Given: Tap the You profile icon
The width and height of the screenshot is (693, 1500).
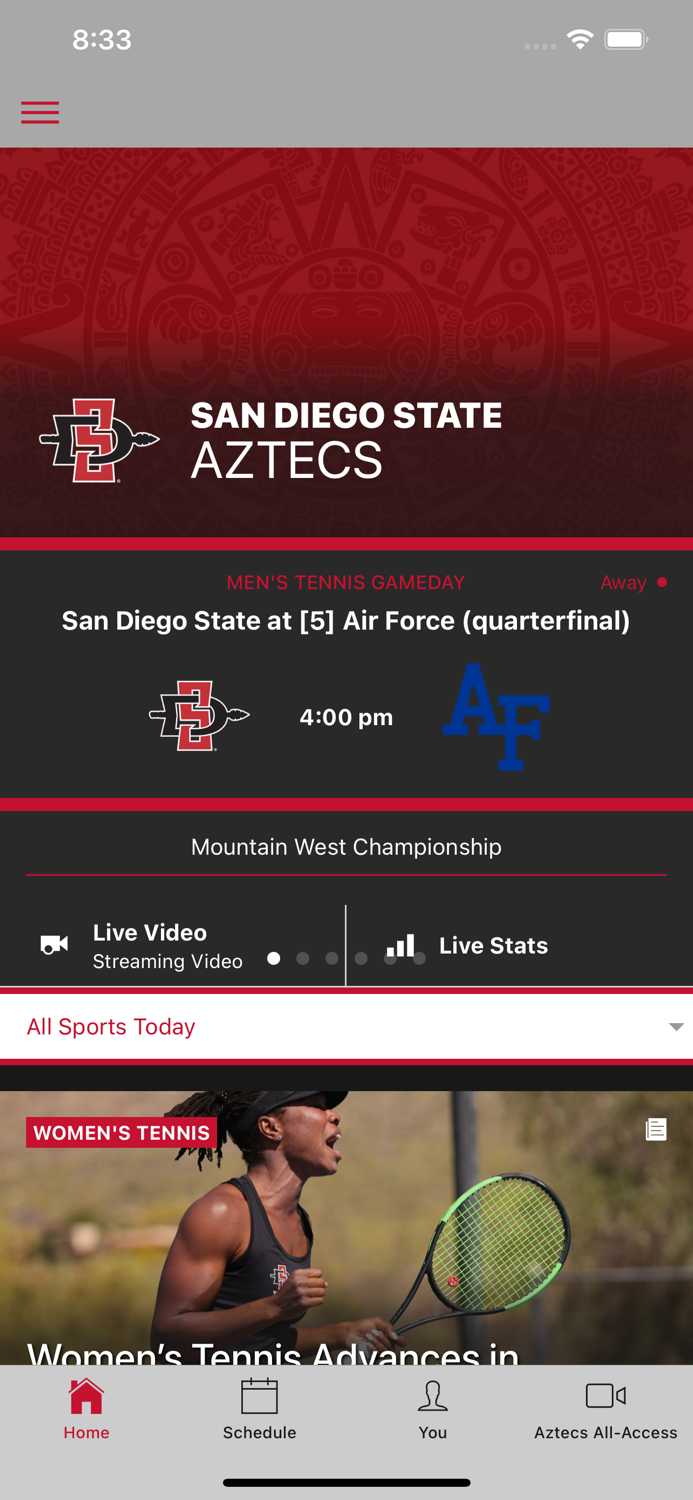Looking at the screenshot, I should (433, 1396).
